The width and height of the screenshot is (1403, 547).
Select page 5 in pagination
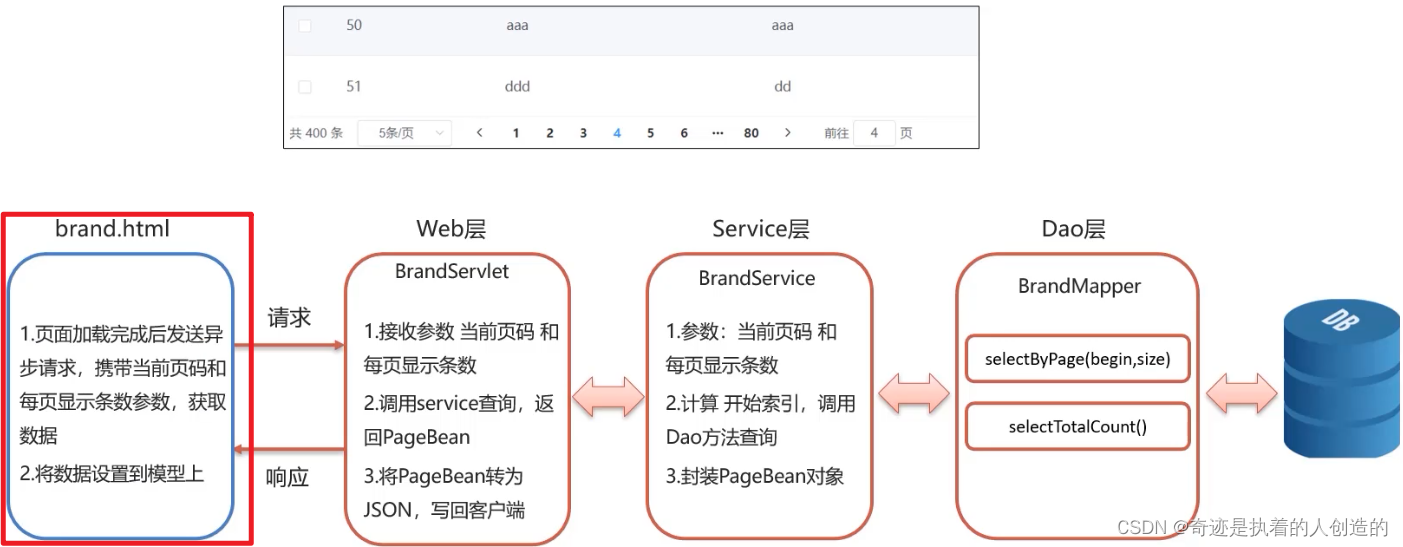(x=650, y=133)
